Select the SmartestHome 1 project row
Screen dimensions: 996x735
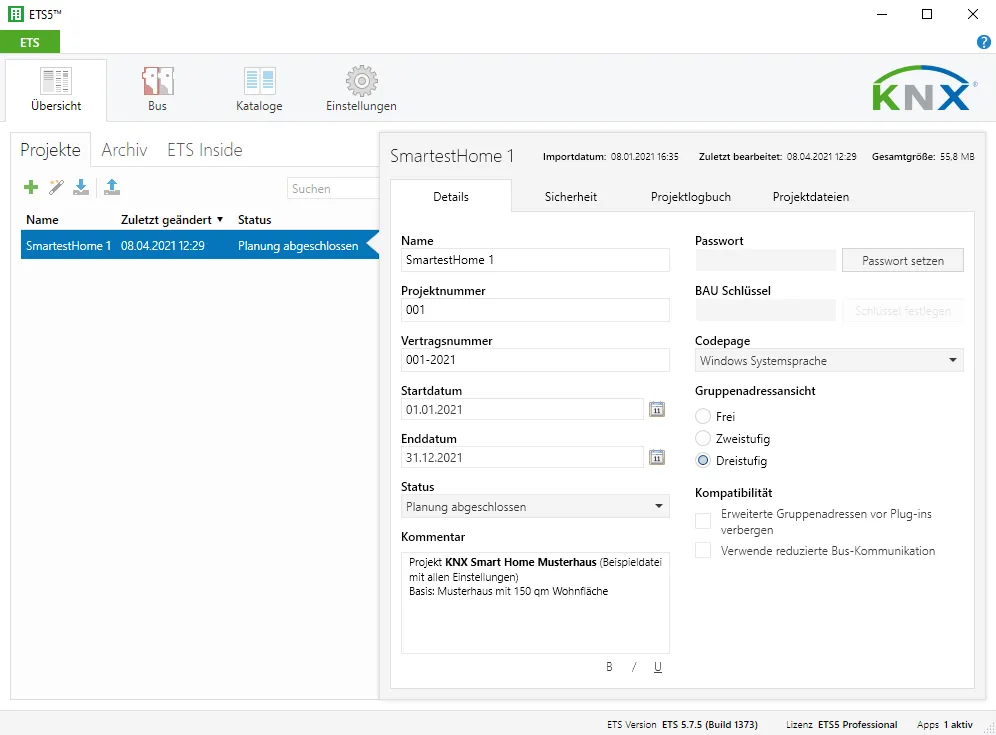(199, 246)
